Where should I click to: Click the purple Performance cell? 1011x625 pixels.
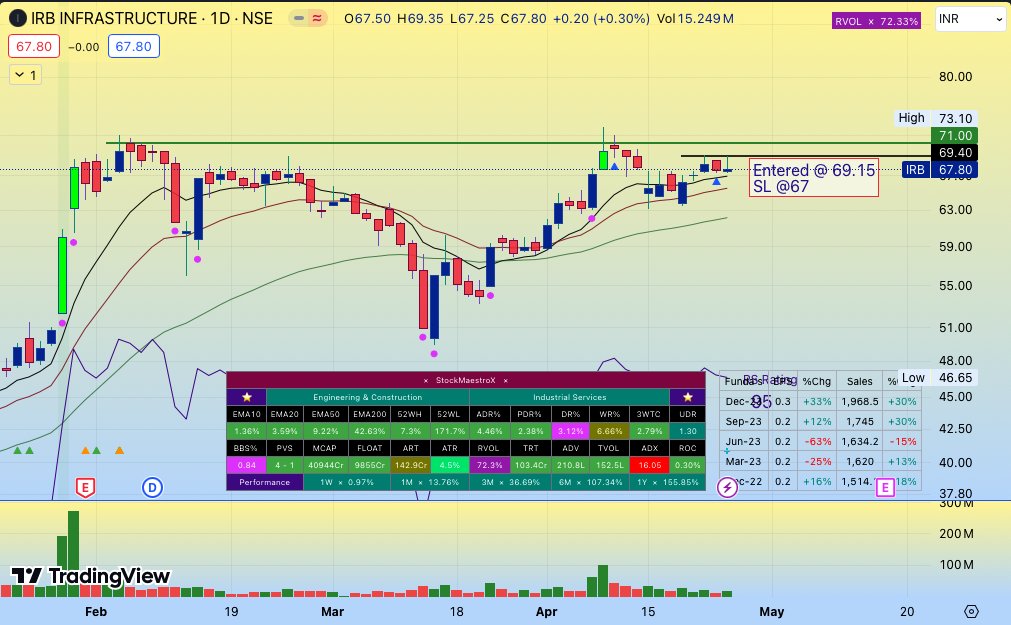pyautogui.click(x=264, y=482)
